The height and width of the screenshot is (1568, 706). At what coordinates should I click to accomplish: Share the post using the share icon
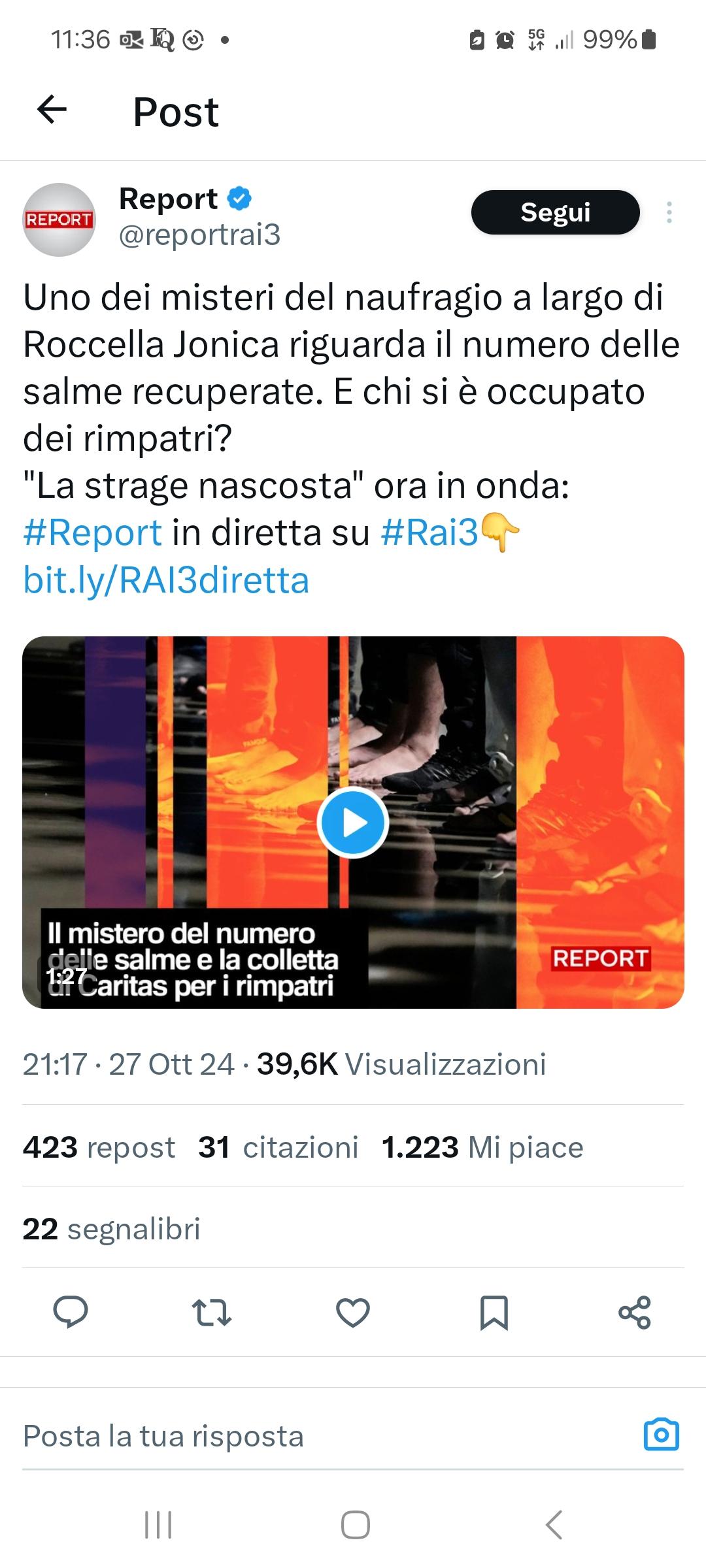(635, 1312)
